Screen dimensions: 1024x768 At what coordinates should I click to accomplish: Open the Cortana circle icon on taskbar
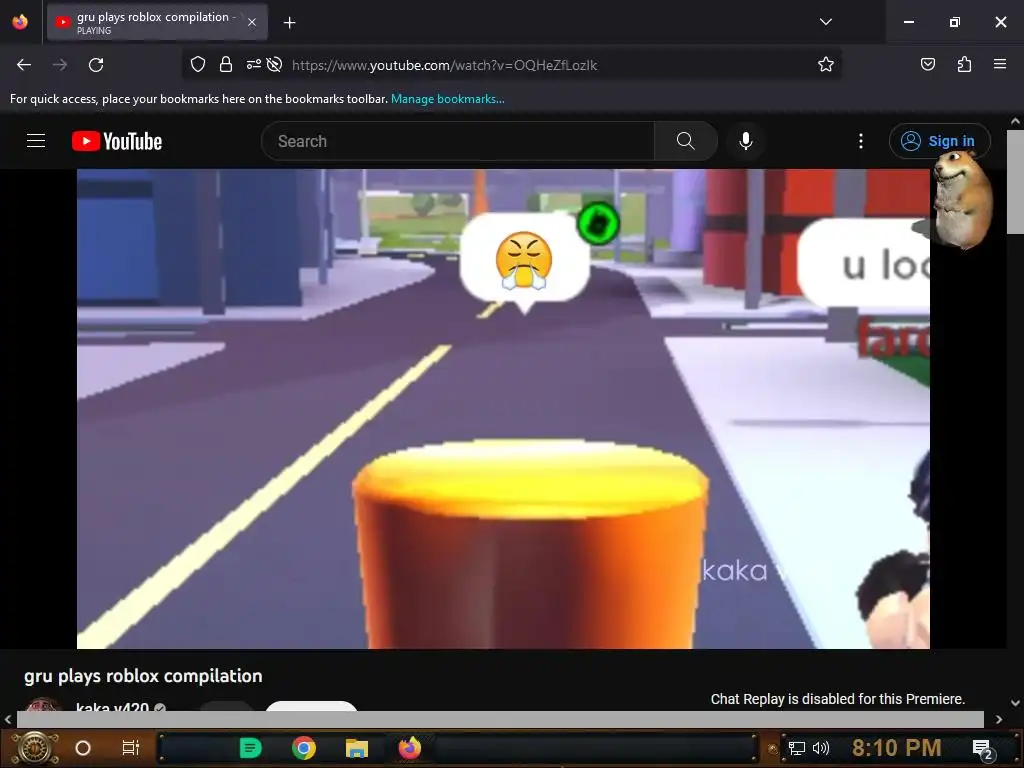(x=83, y=748)
